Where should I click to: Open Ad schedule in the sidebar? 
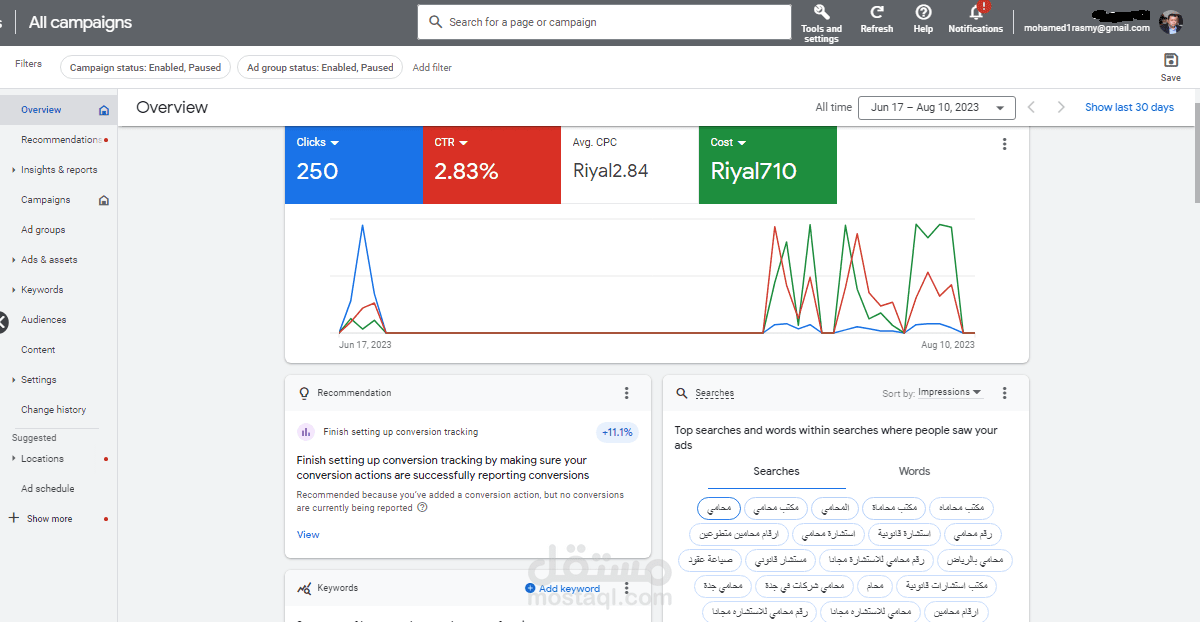tap(48, 489)
